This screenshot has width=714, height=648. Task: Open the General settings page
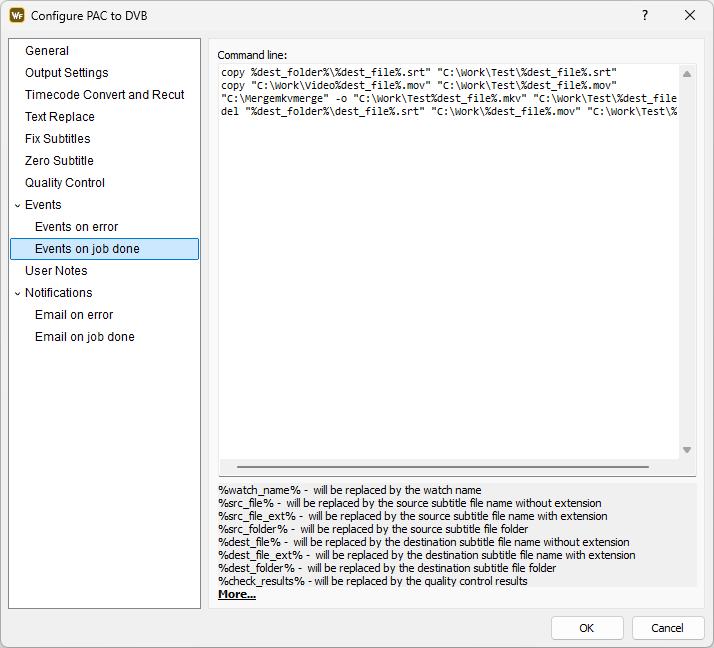47,51
